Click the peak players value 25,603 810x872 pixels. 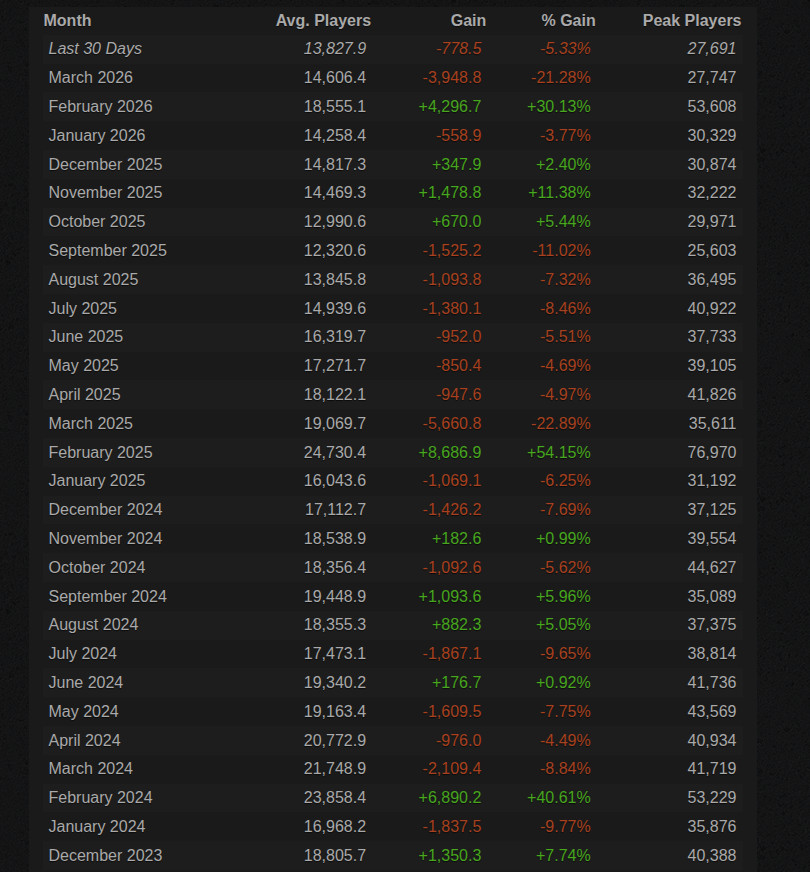(712, 250)
